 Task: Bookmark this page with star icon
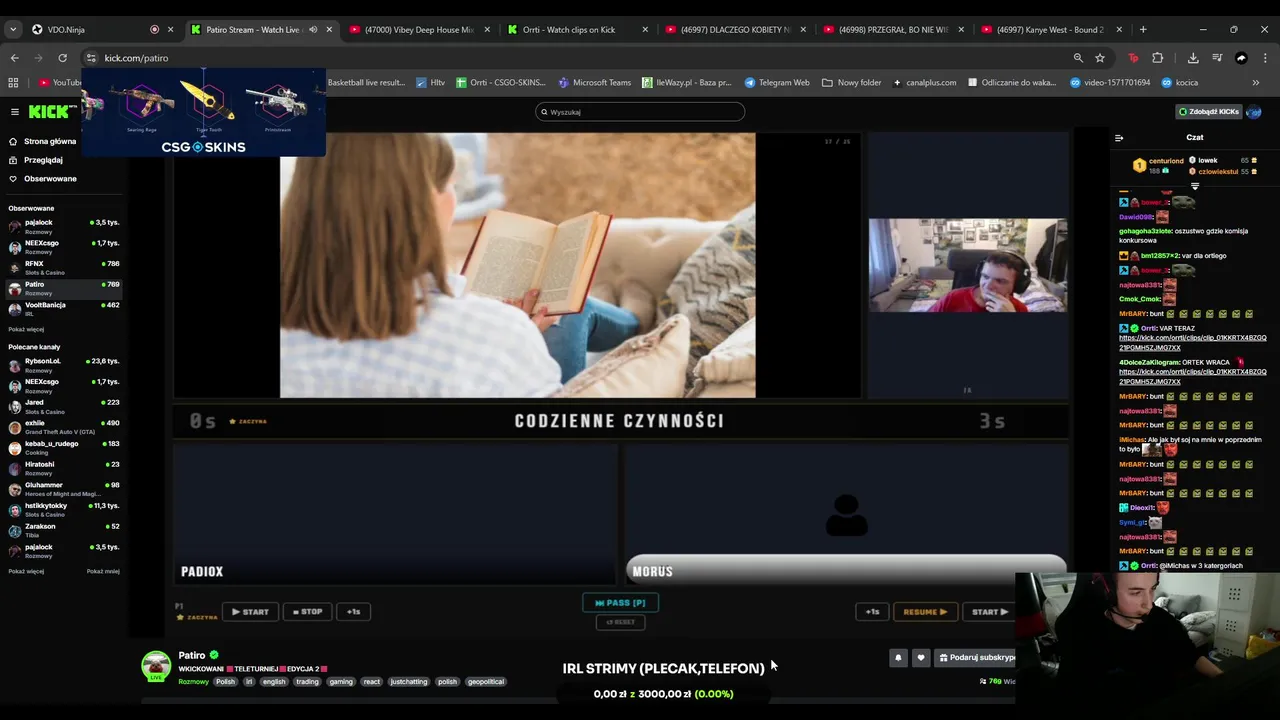coord(1100,58)
